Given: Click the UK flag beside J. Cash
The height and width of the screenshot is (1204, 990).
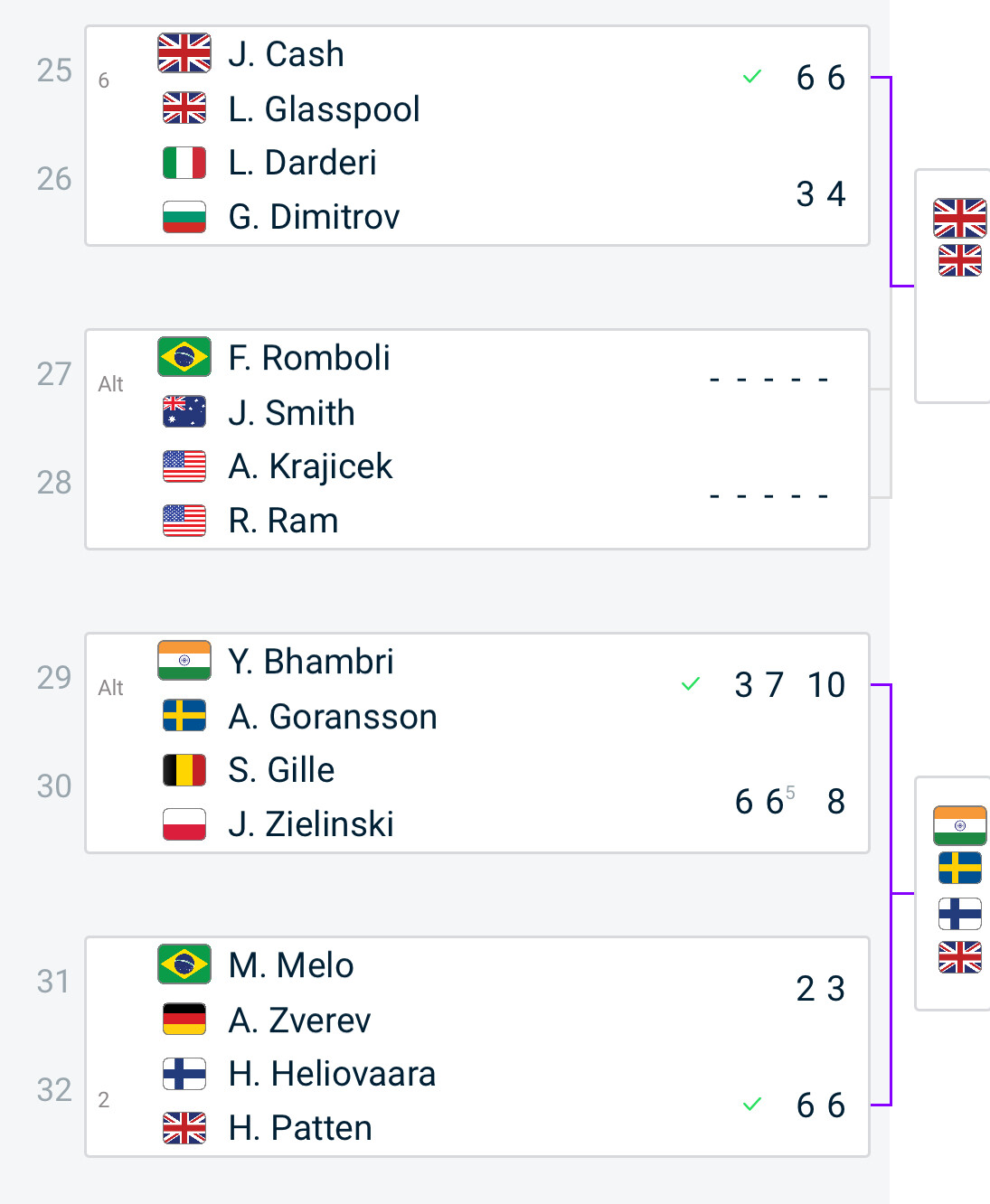Looking at the screenshot, I should (184, 53).
